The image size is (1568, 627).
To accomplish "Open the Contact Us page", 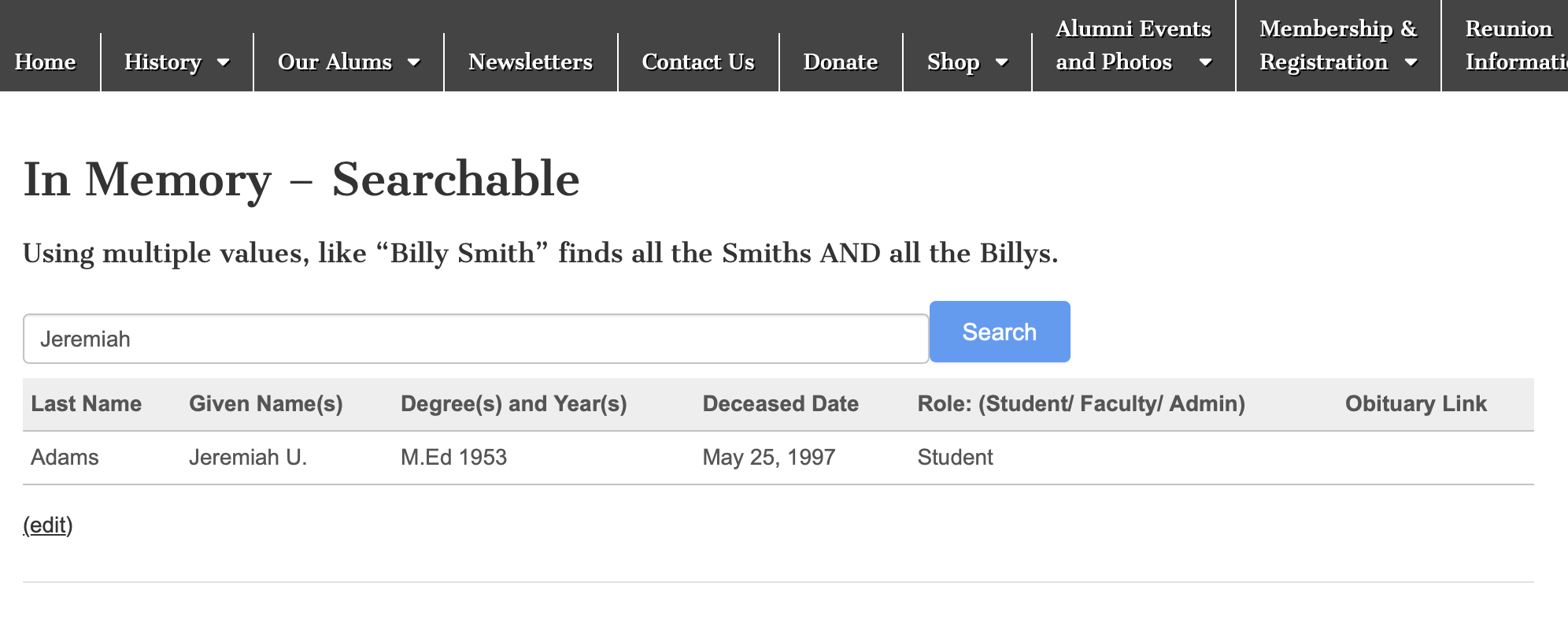I will [x=698, y=62].
